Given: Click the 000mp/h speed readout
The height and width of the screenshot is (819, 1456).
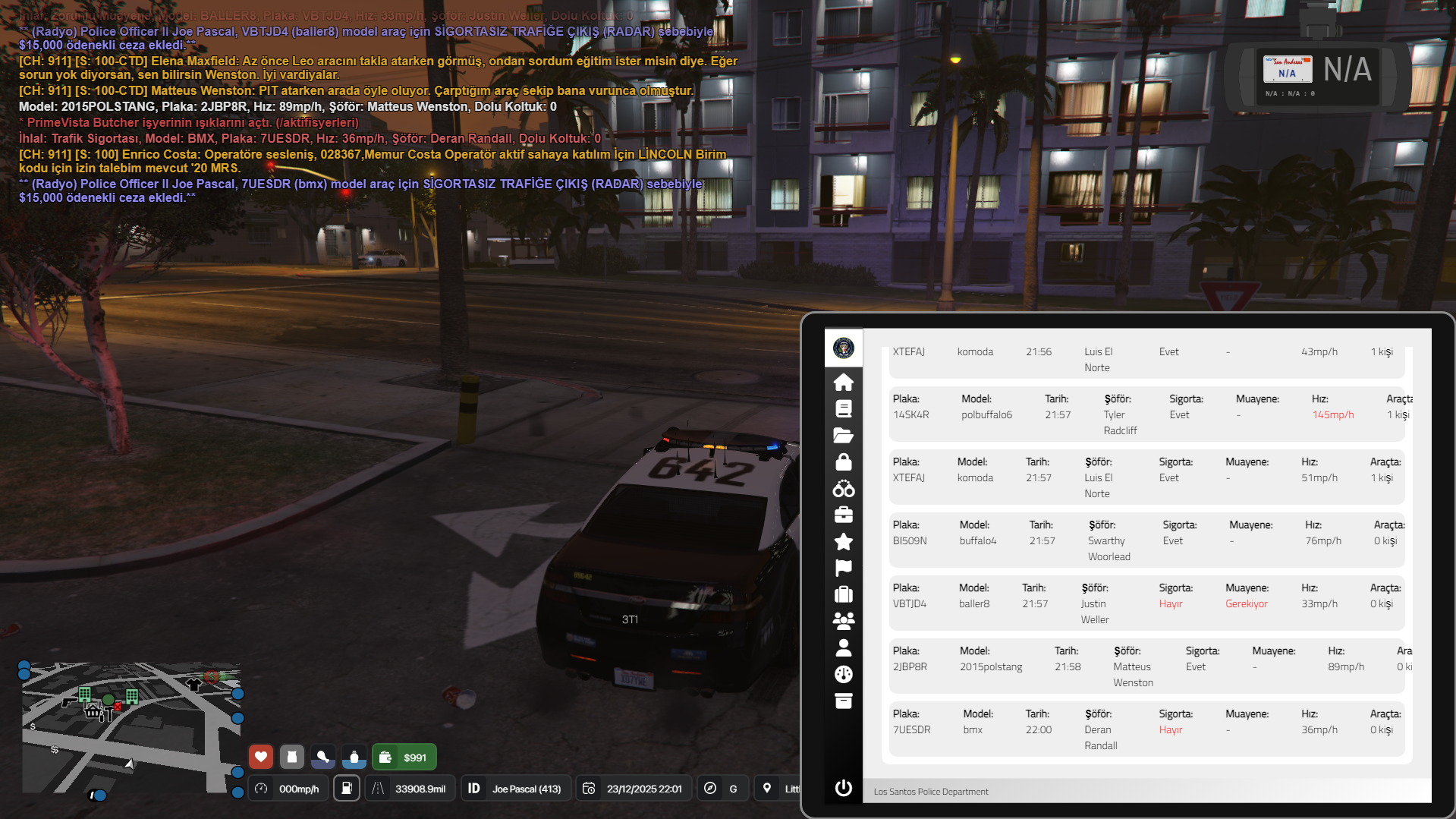Looking at the screenshot, I should click(299, 789).
